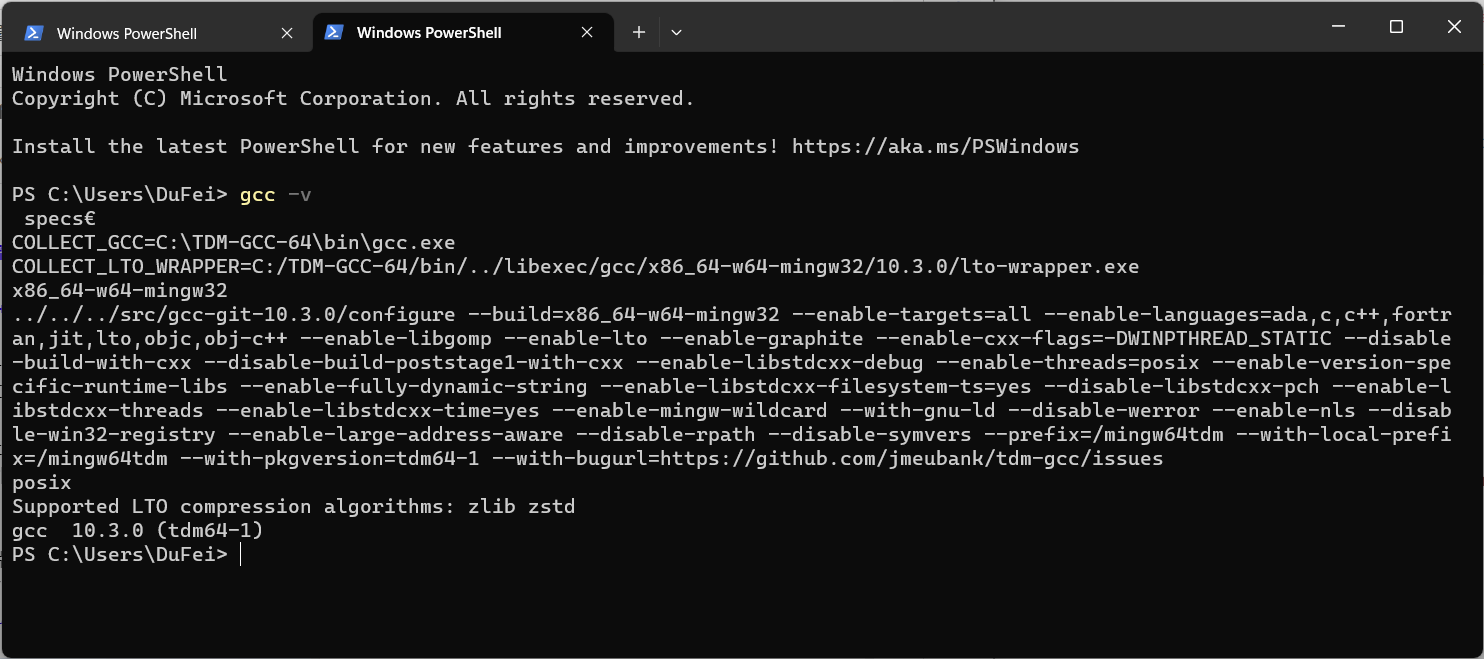Click the 'gcc 10.3.0 (tdm64-1)' version line
The width and height of the screenshot is (1484, 659).
tap(137, 531)
